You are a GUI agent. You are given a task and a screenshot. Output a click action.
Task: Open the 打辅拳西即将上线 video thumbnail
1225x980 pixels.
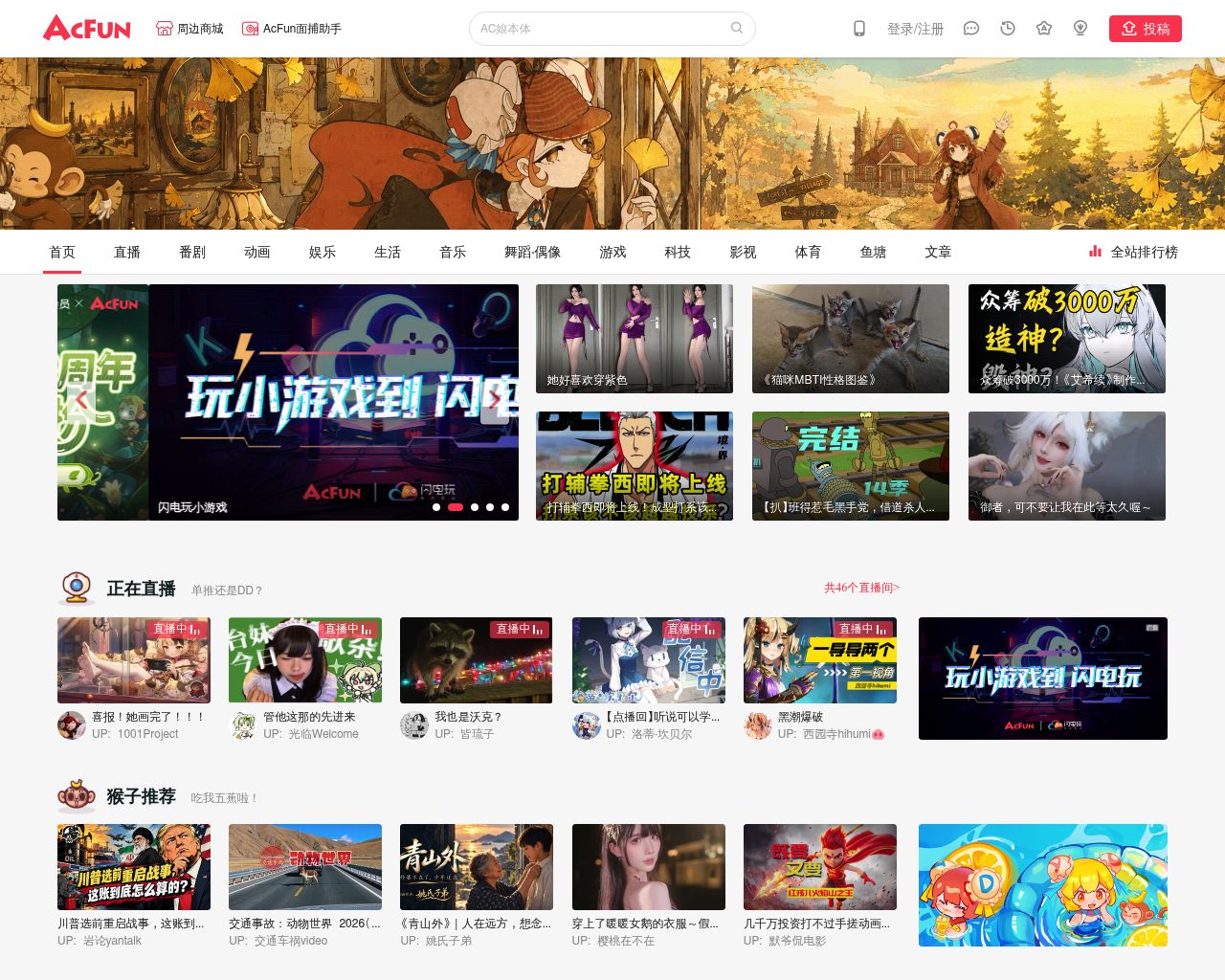(635, 466)
